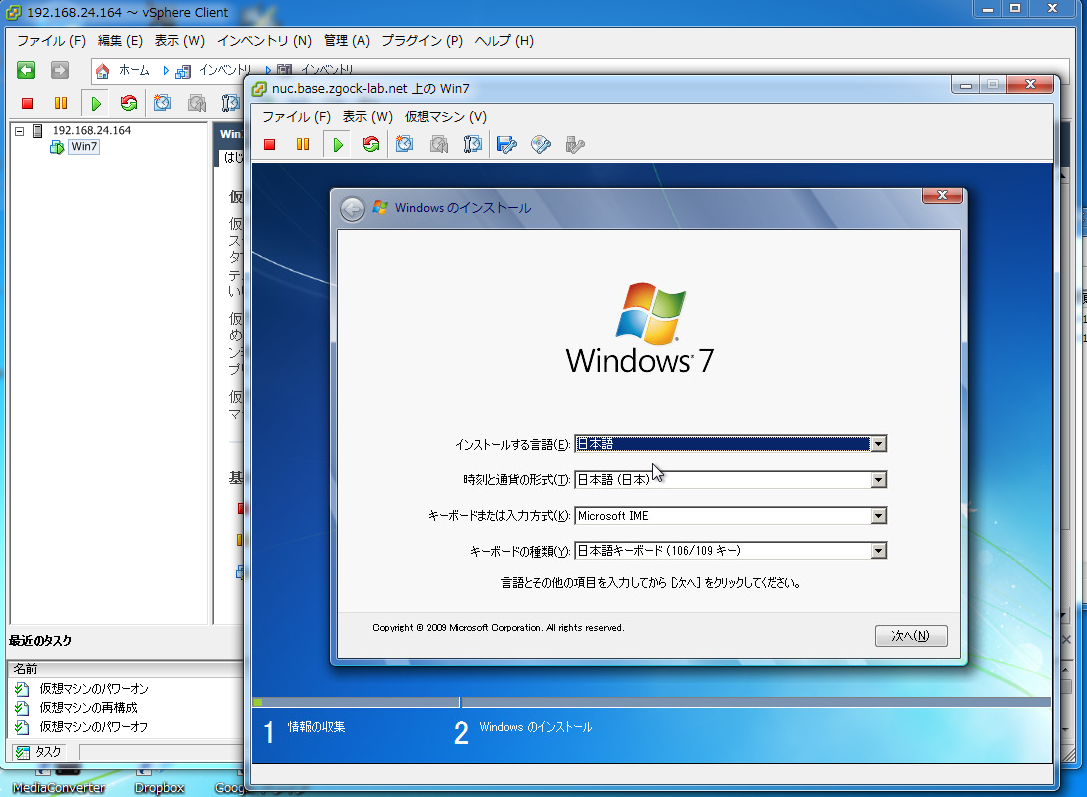Select the 仮想マシンの再構成 task row

[x=88, y=708]
